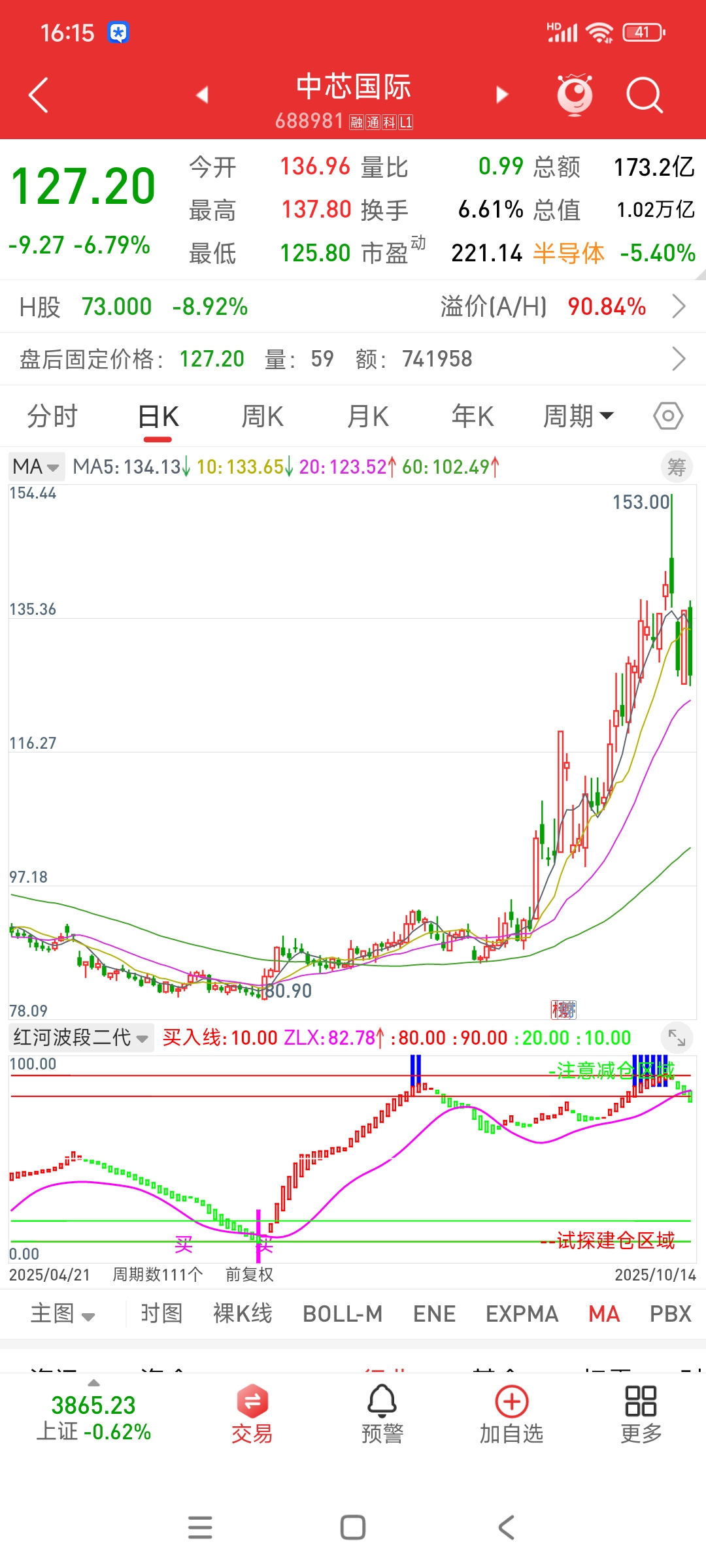Tap the event marker on K-line chart
Viewport: 706px width, 1568px height.
(563, 1009)
